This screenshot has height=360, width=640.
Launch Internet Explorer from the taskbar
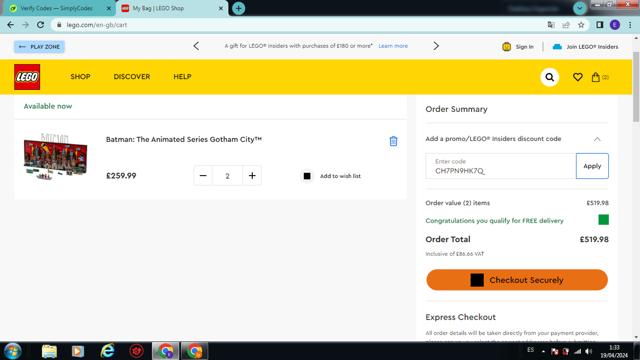coord(107,351)
